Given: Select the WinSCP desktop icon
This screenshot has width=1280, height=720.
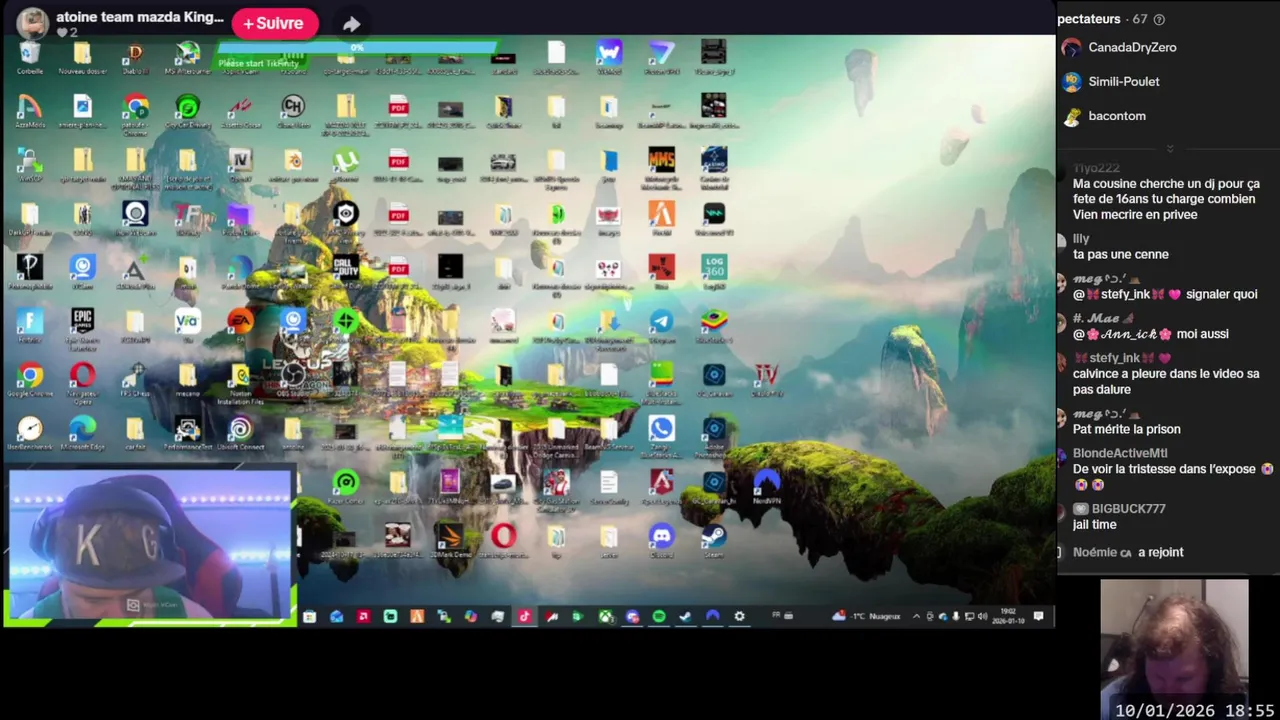Looking at the screenshot, I should pos(30,166).
